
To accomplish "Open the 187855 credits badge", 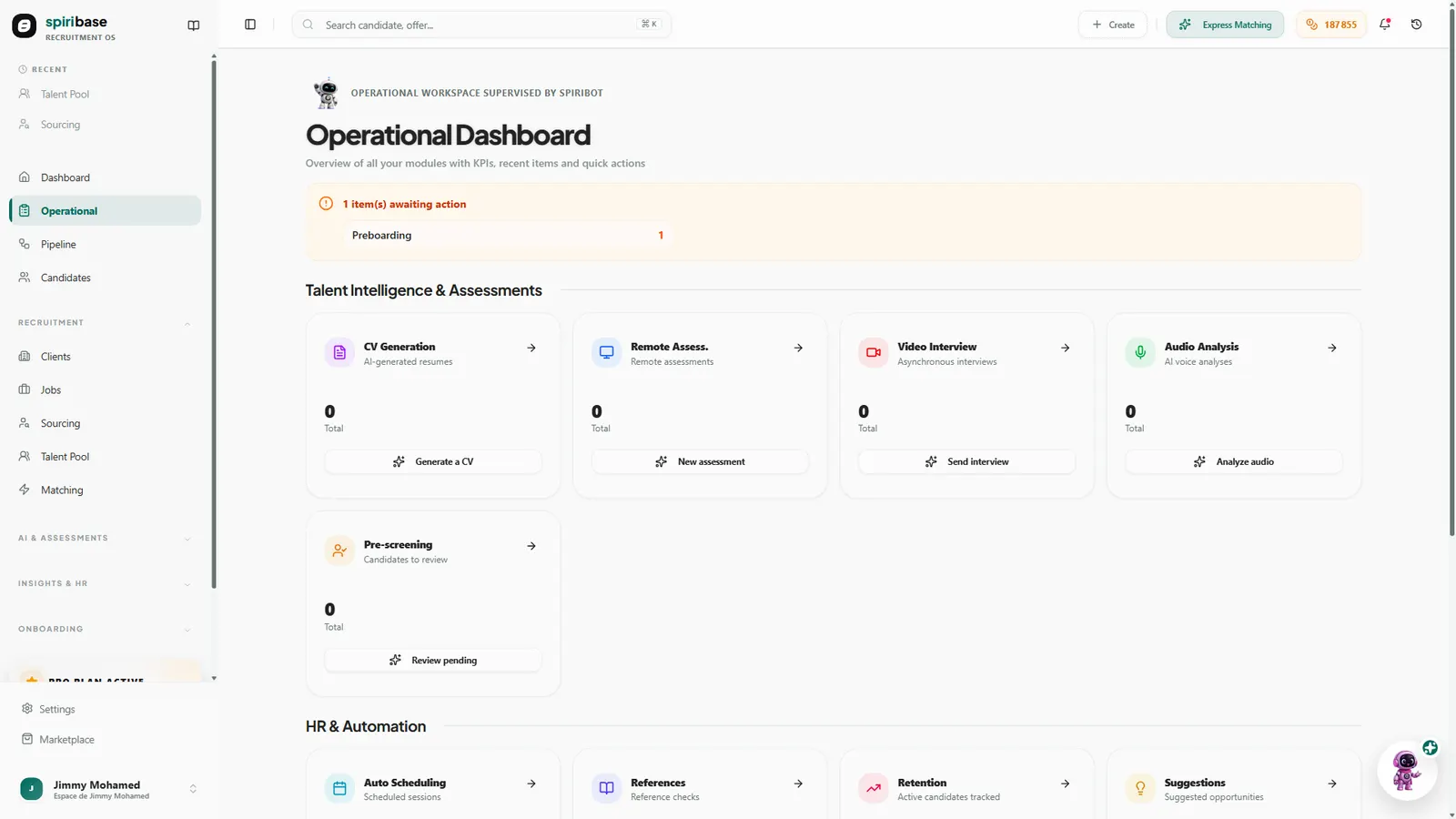I will [1331, 25].
